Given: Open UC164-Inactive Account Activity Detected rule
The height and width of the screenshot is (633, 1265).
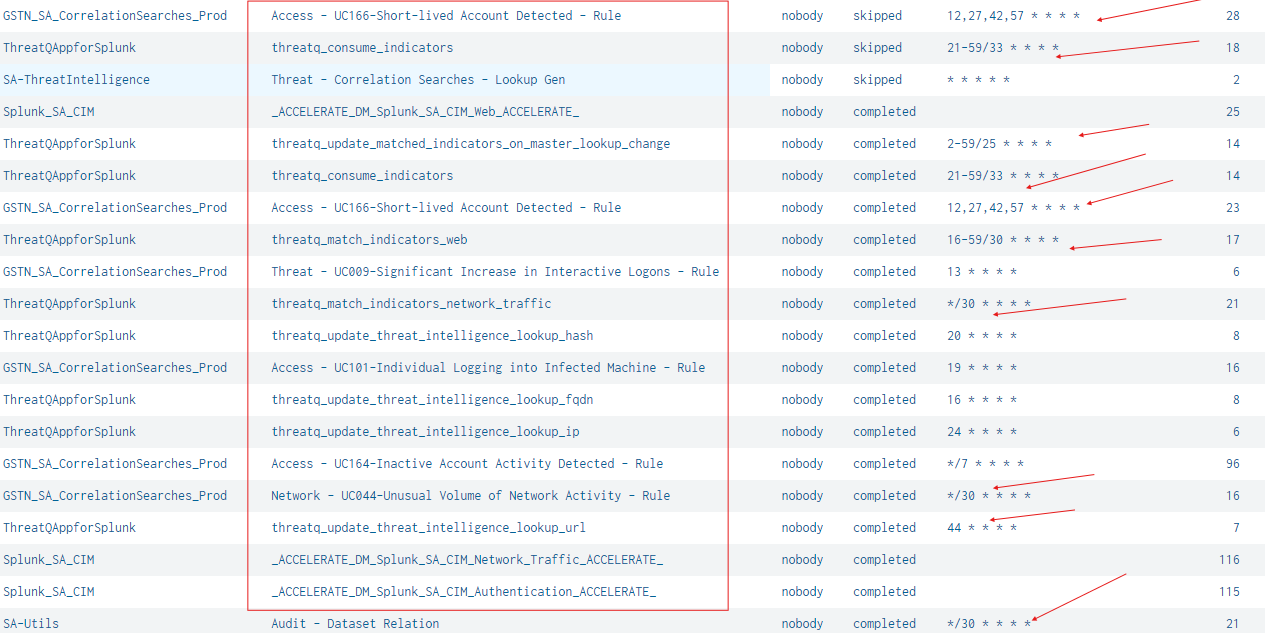Looking at the screenshot, I should [467, 464].
